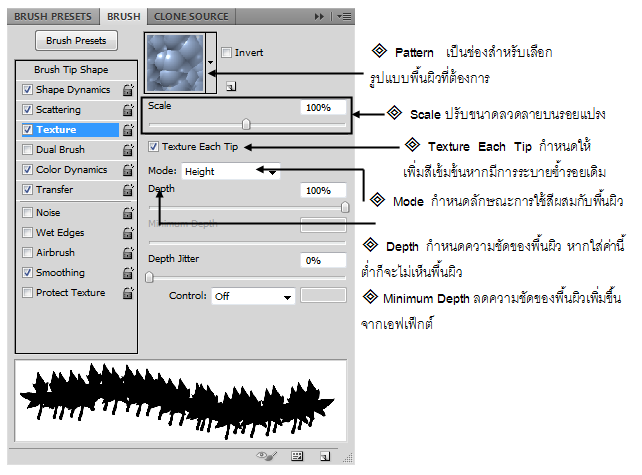
Task: Uncheck Color Dynamics checkbox
Action: tap(27, 170)
